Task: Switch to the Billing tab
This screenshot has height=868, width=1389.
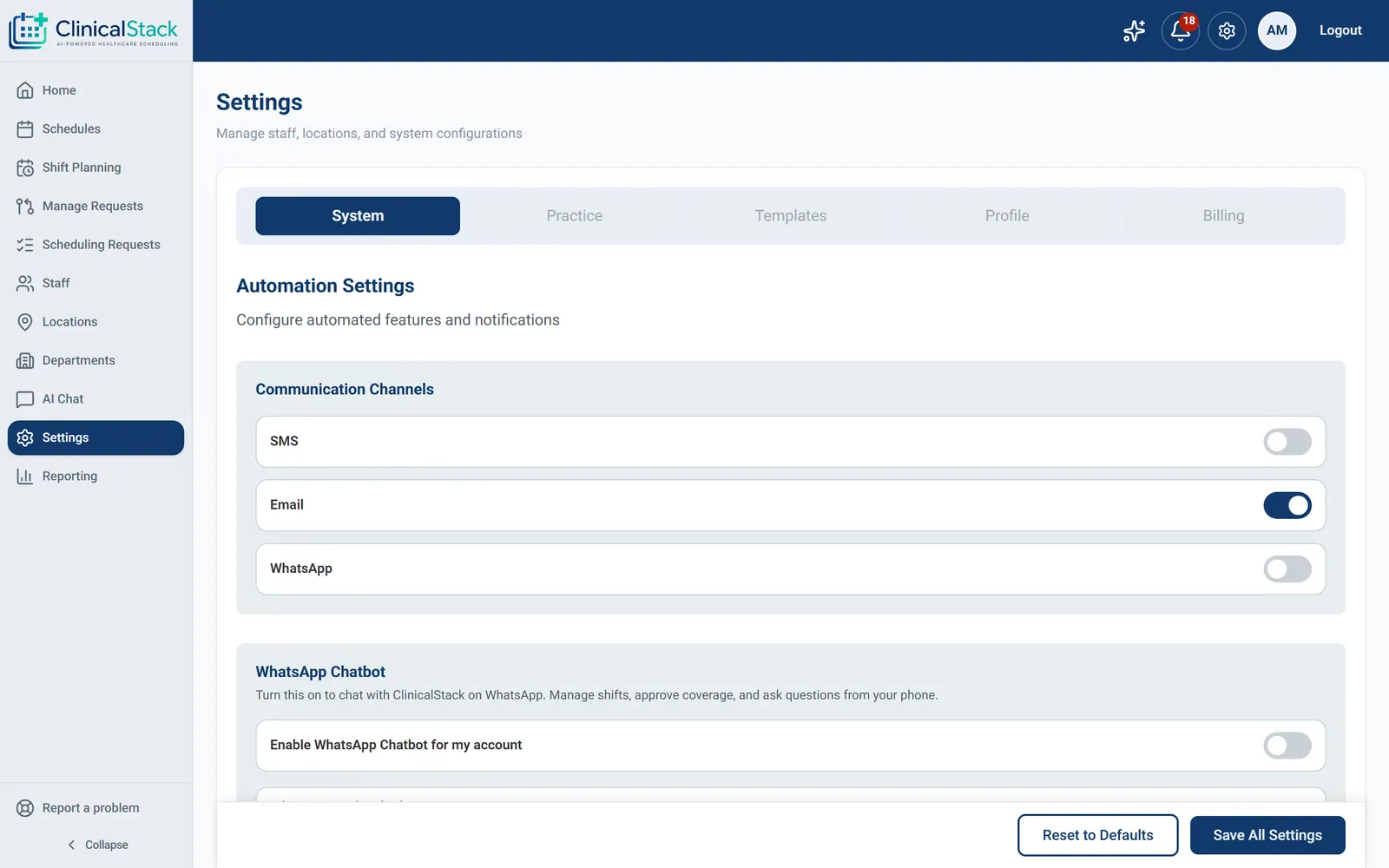Action: coord(1223,216)
